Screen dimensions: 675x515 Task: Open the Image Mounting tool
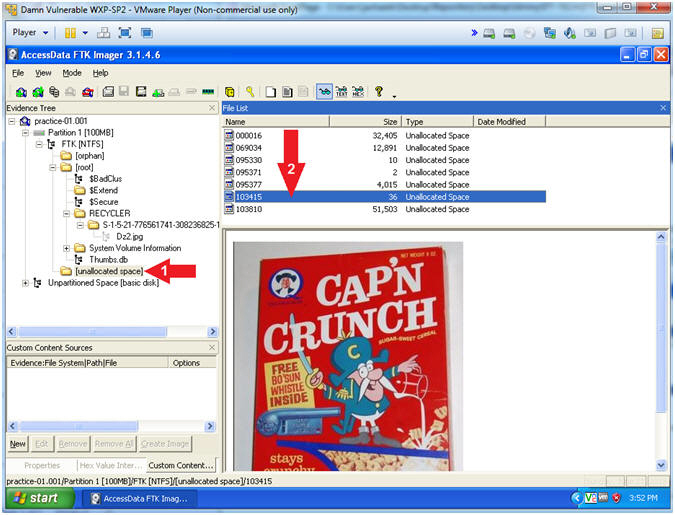[x=54, y=92]
